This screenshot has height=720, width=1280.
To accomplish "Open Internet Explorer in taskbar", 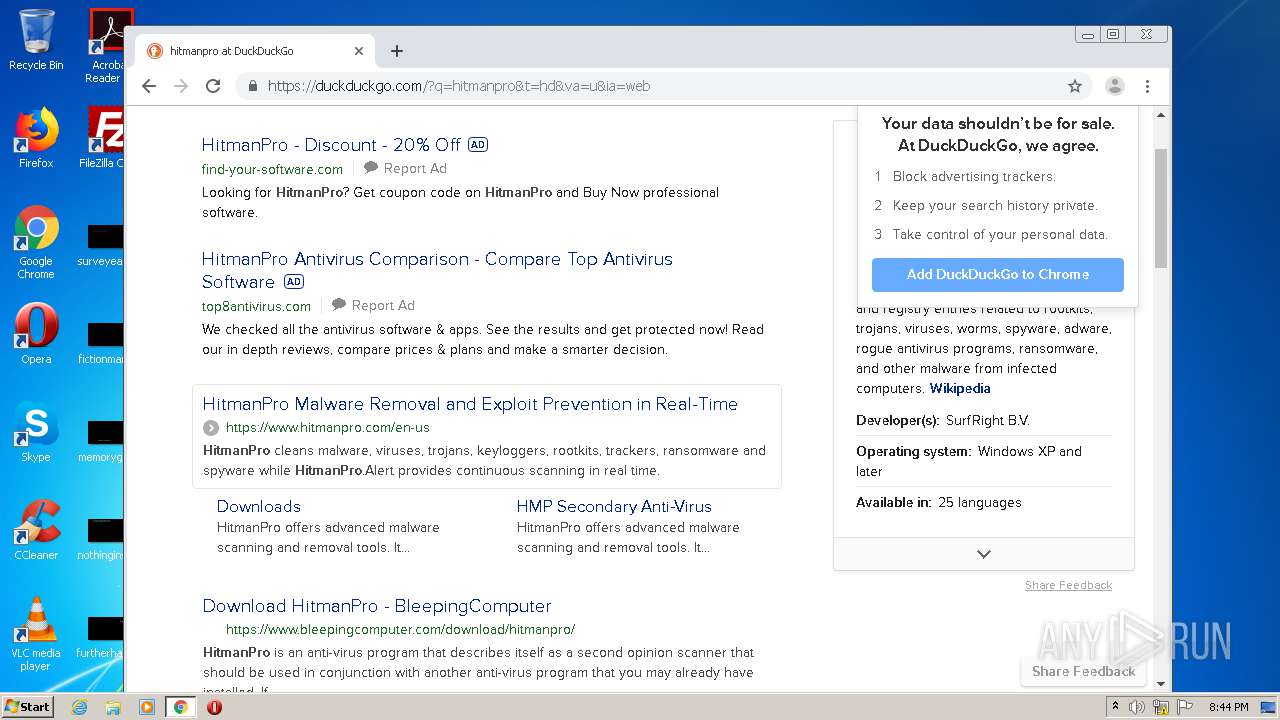I will [x=79, y=707].
